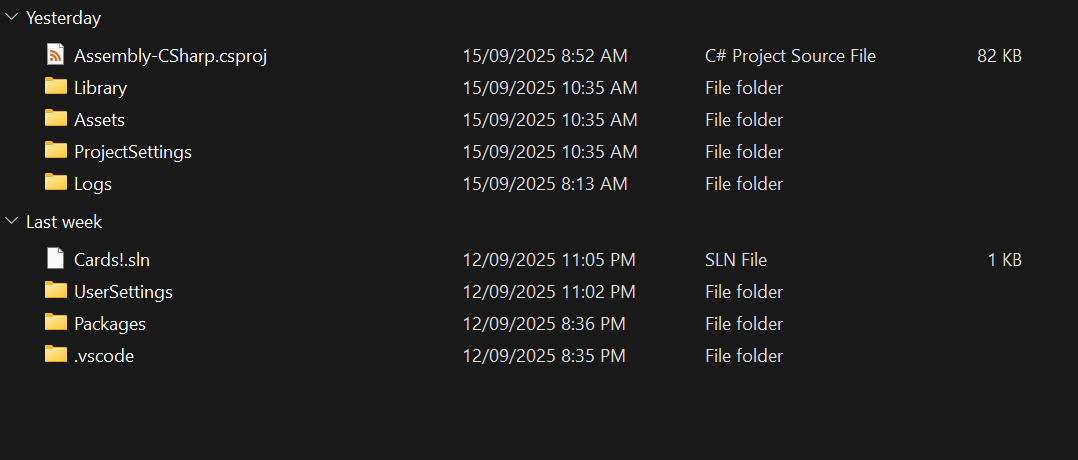Select the ProjectSettings folder icon
Screen dimensions: 1078x460
pyautogui.click(x=56, y=151)
